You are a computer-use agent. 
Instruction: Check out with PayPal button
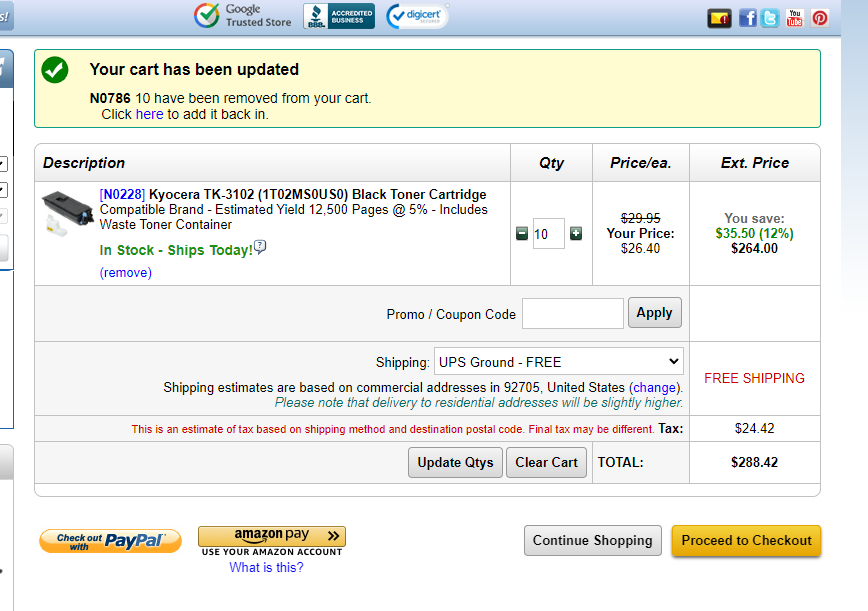point(110,541)
